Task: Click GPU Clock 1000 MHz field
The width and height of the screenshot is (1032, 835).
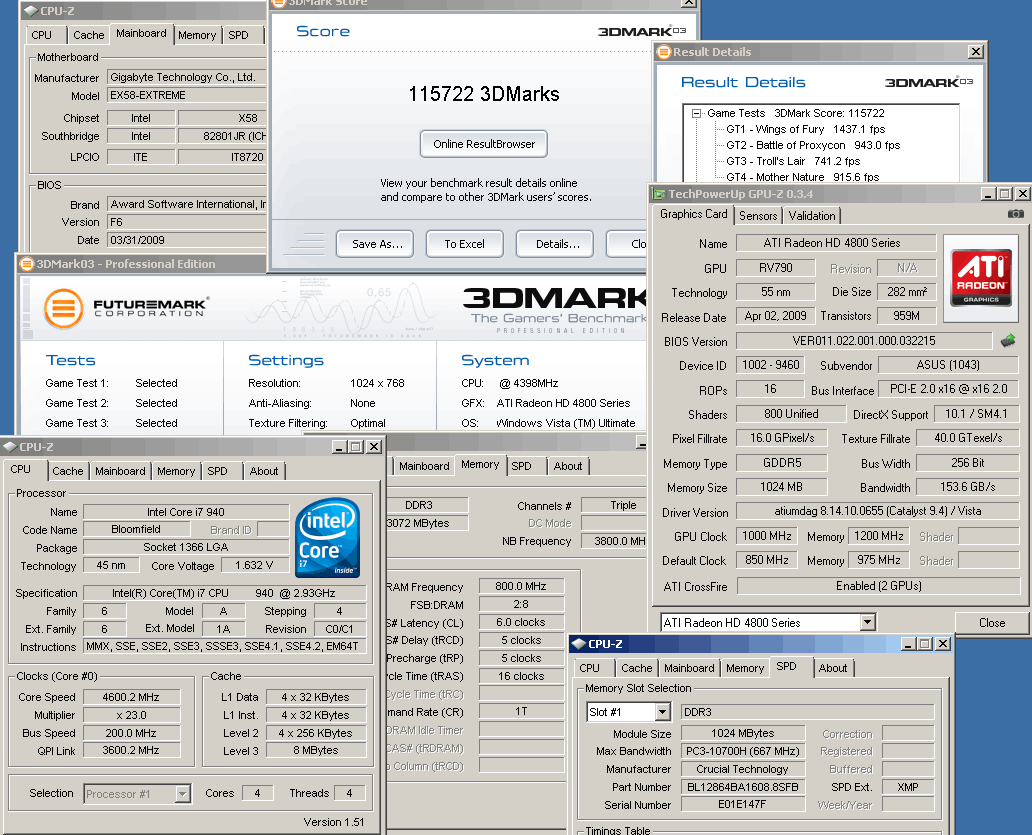Action: [x=767, y=536]
